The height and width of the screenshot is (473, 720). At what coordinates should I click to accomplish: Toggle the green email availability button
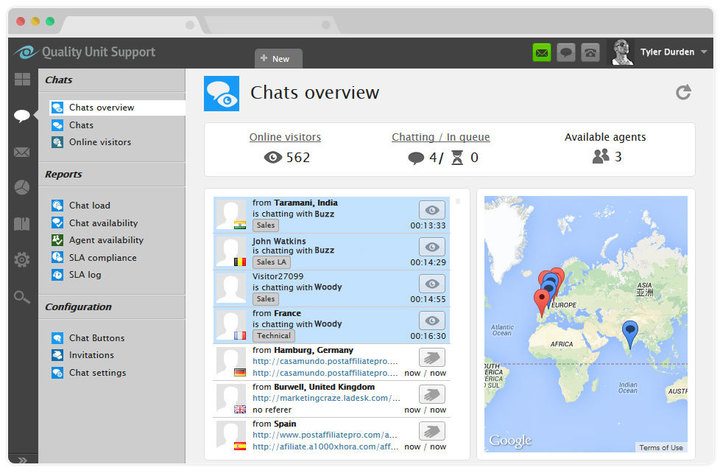[x=542, y=53]
